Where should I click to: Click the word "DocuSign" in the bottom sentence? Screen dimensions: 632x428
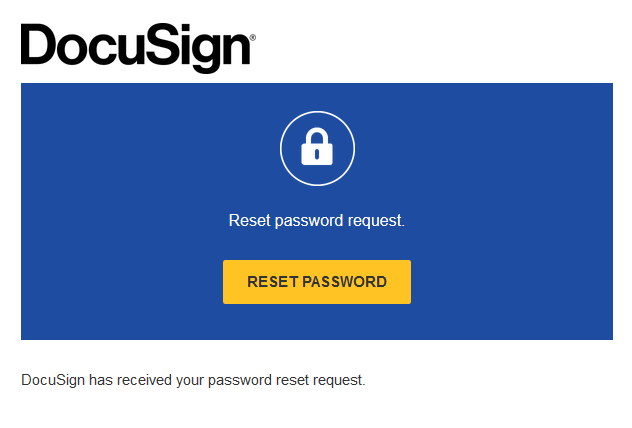(x=52, y=381)
